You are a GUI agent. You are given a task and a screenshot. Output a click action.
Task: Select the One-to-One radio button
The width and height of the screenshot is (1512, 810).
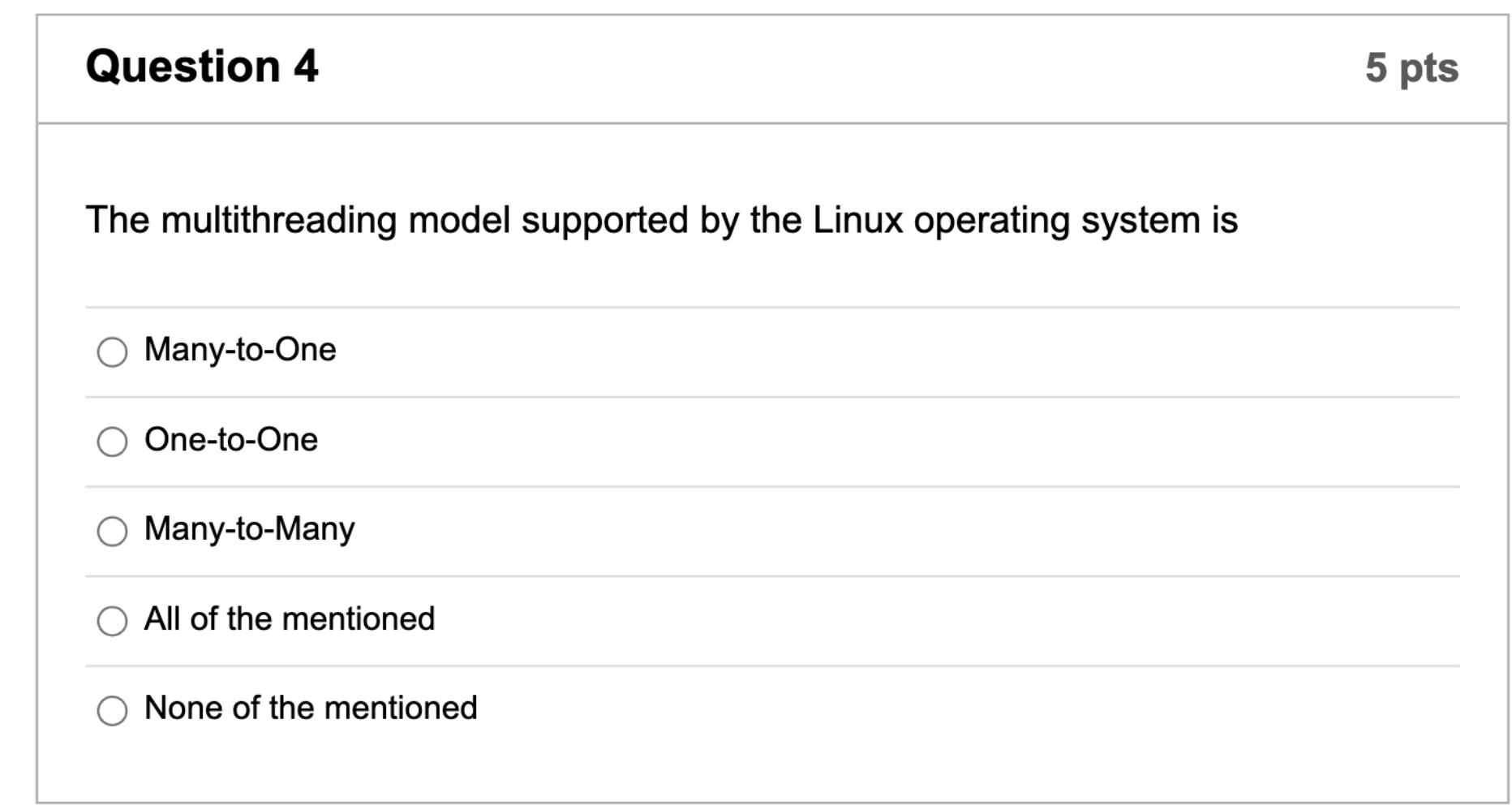tap(111, 441)
